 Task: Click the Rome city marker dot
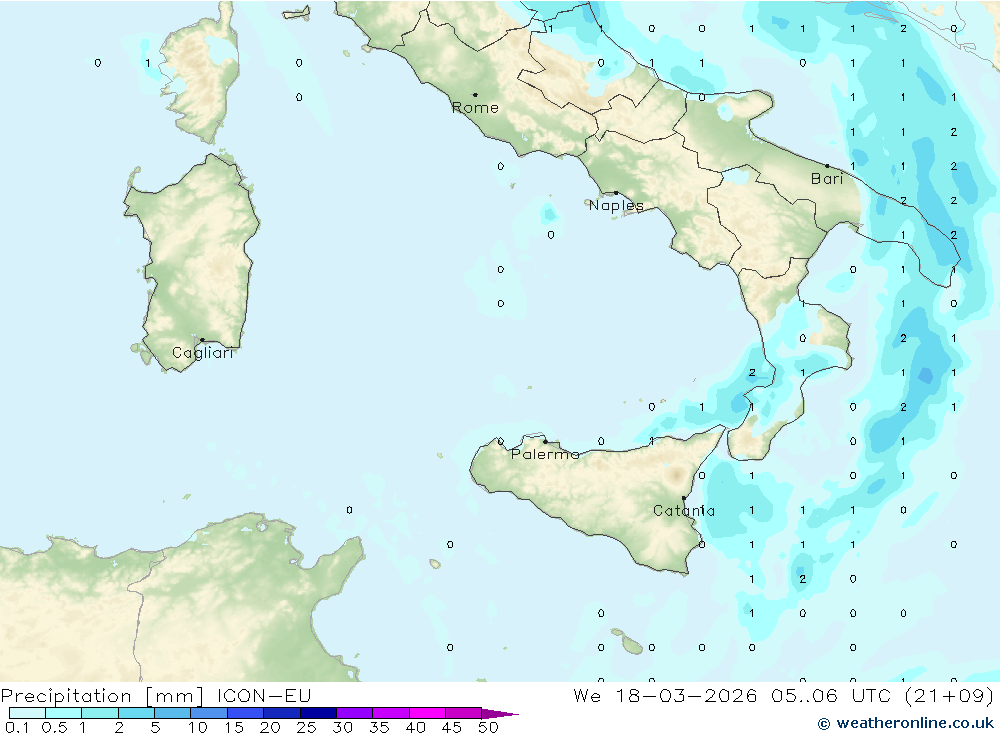475,94
